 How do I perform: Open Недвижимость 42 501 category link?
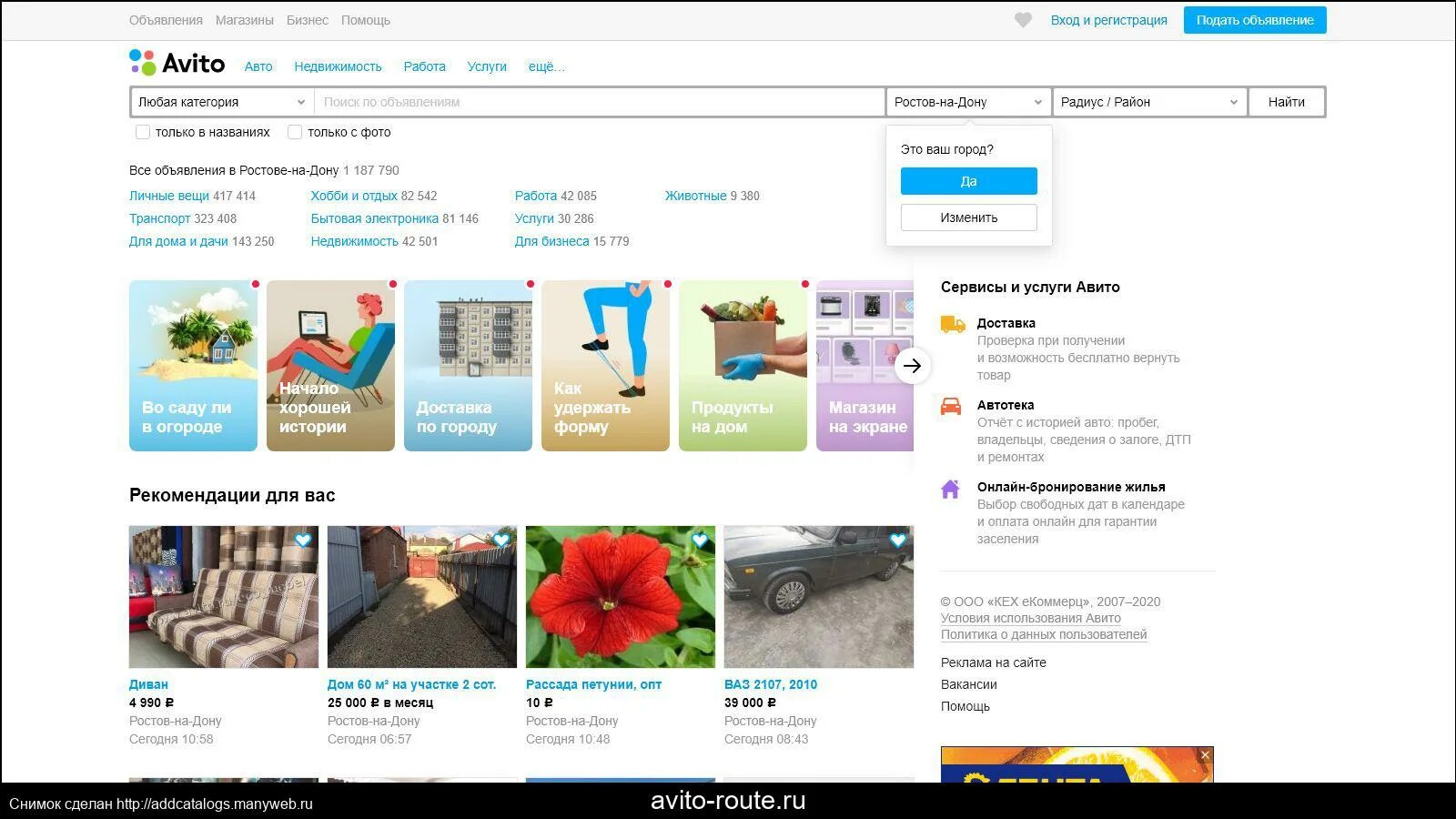click(355, 241)
